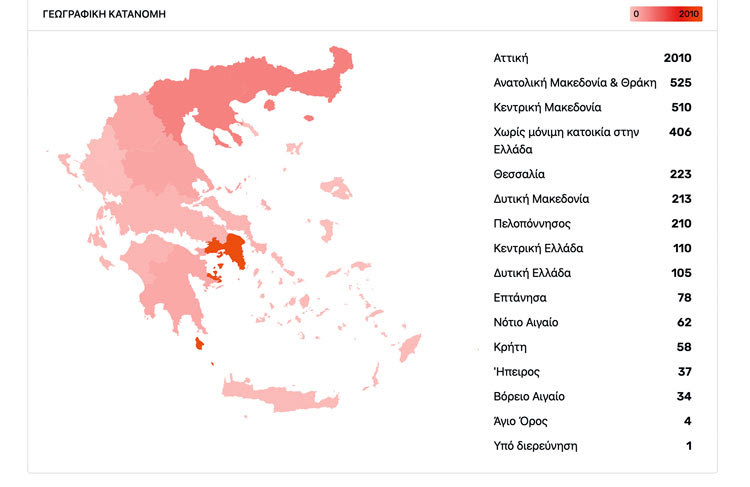Select the Crete island on the map
The height and width of the screenshot is (487, 750).
282,396
